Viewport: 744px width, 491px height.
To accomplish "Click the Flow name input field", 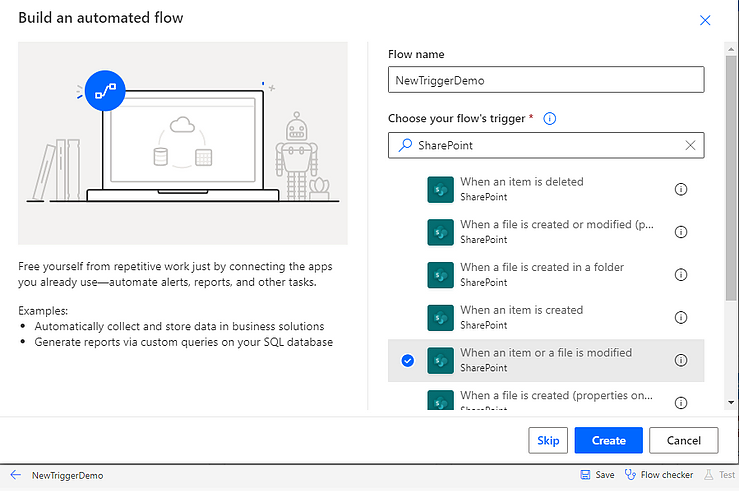I will pos(546,80).
